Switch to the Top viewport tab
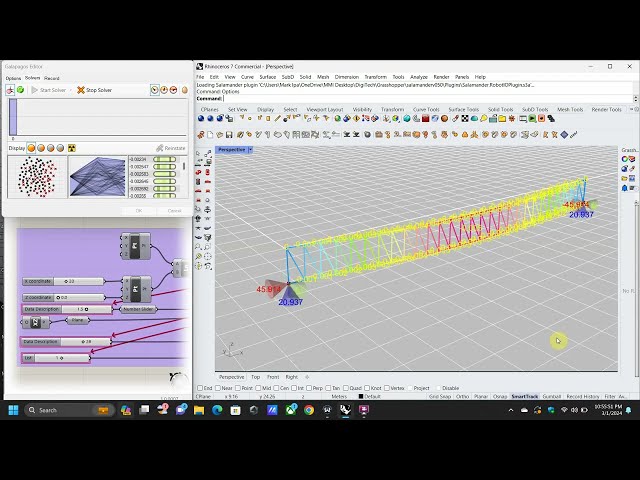640x480 pixels. tap(256, 377)
